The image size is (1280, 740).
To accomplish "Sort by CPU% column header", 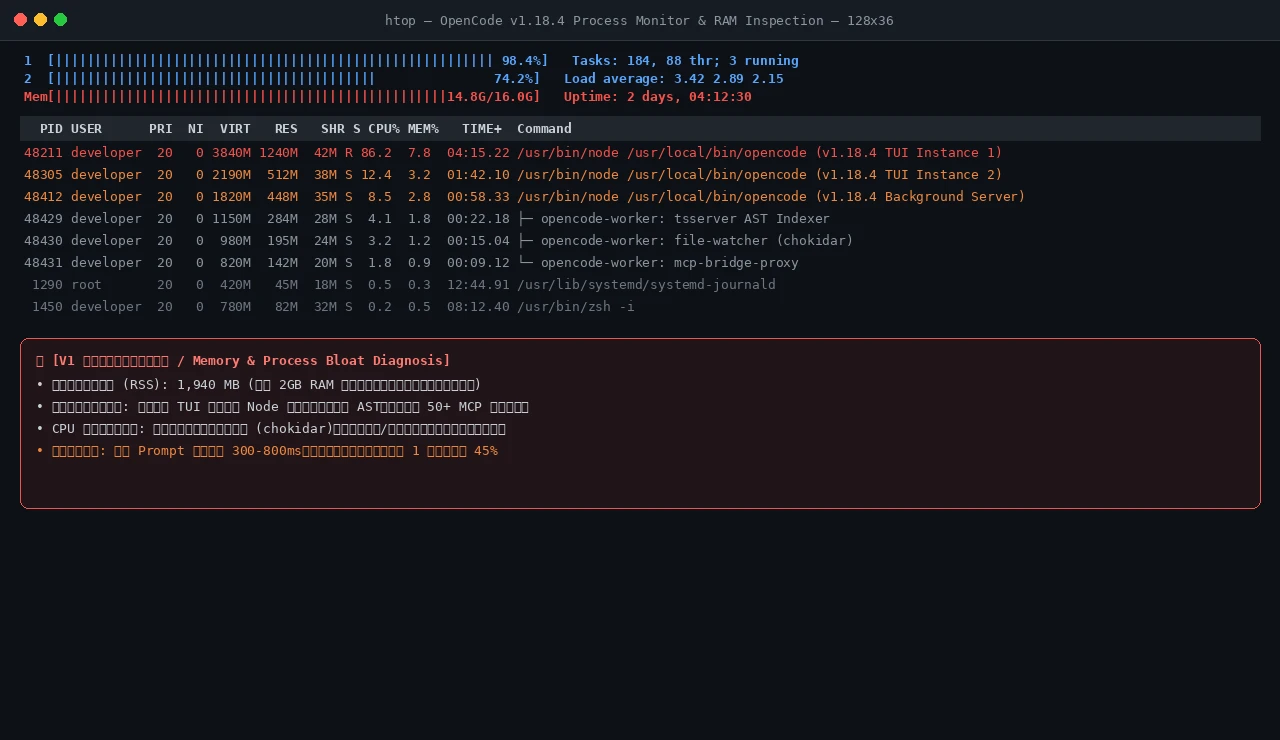I will click(x=384, y=128).
